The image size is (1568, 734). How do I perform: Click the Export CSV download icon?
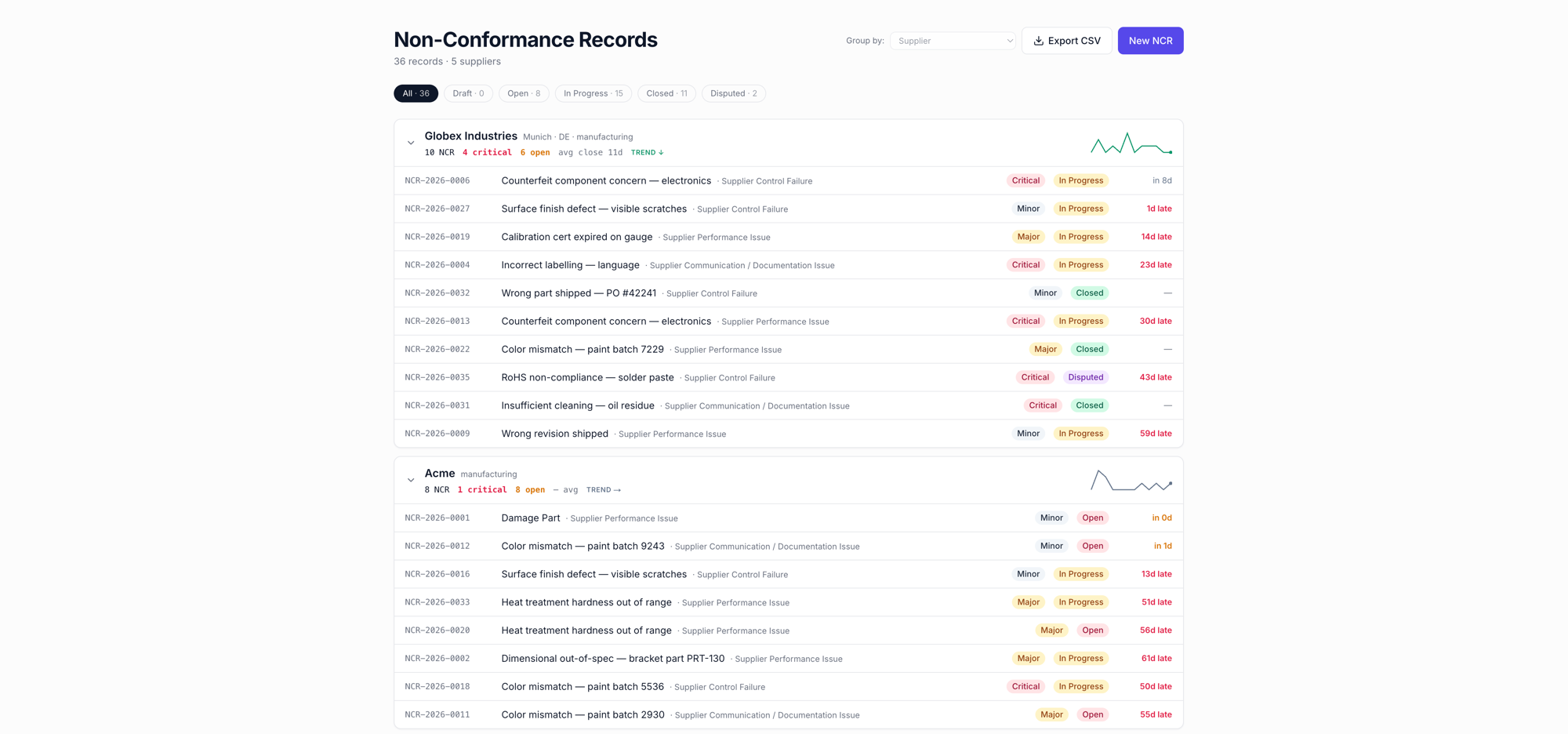1038,41
